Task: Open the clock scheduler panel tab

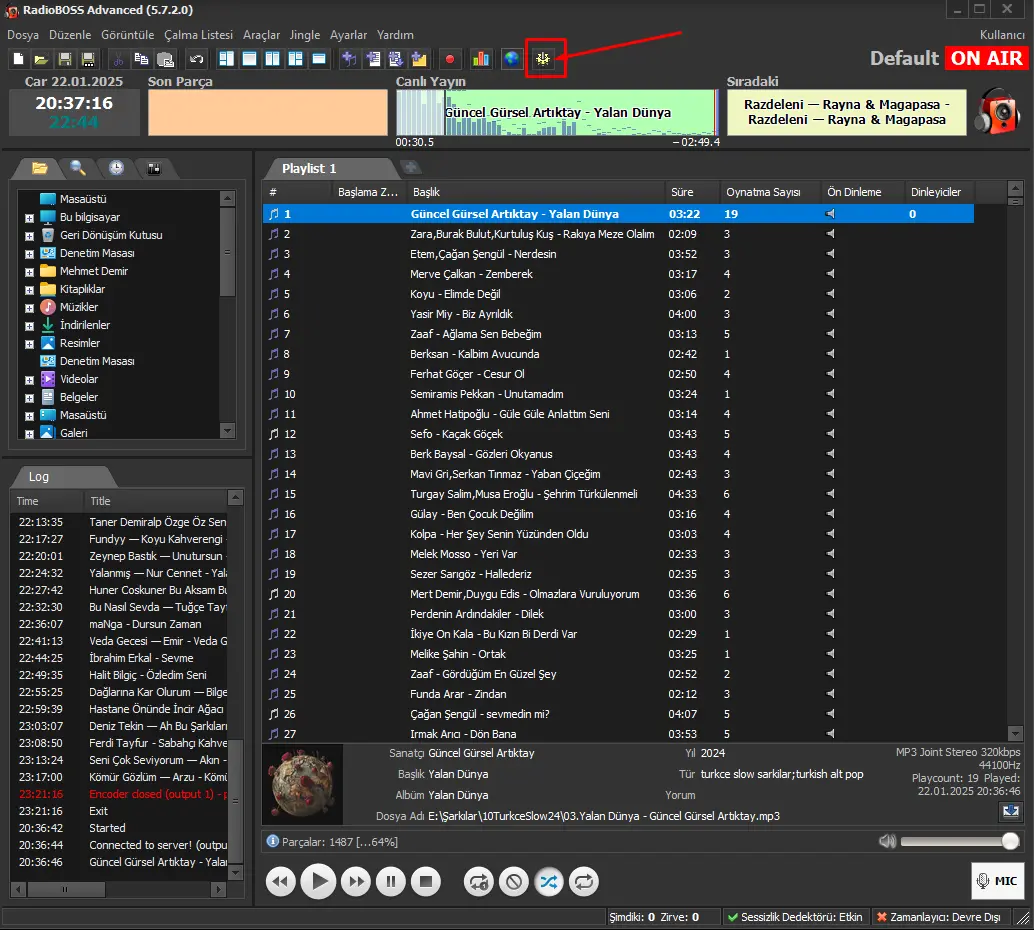Action: pyautogui.click(x=116, y=168)
